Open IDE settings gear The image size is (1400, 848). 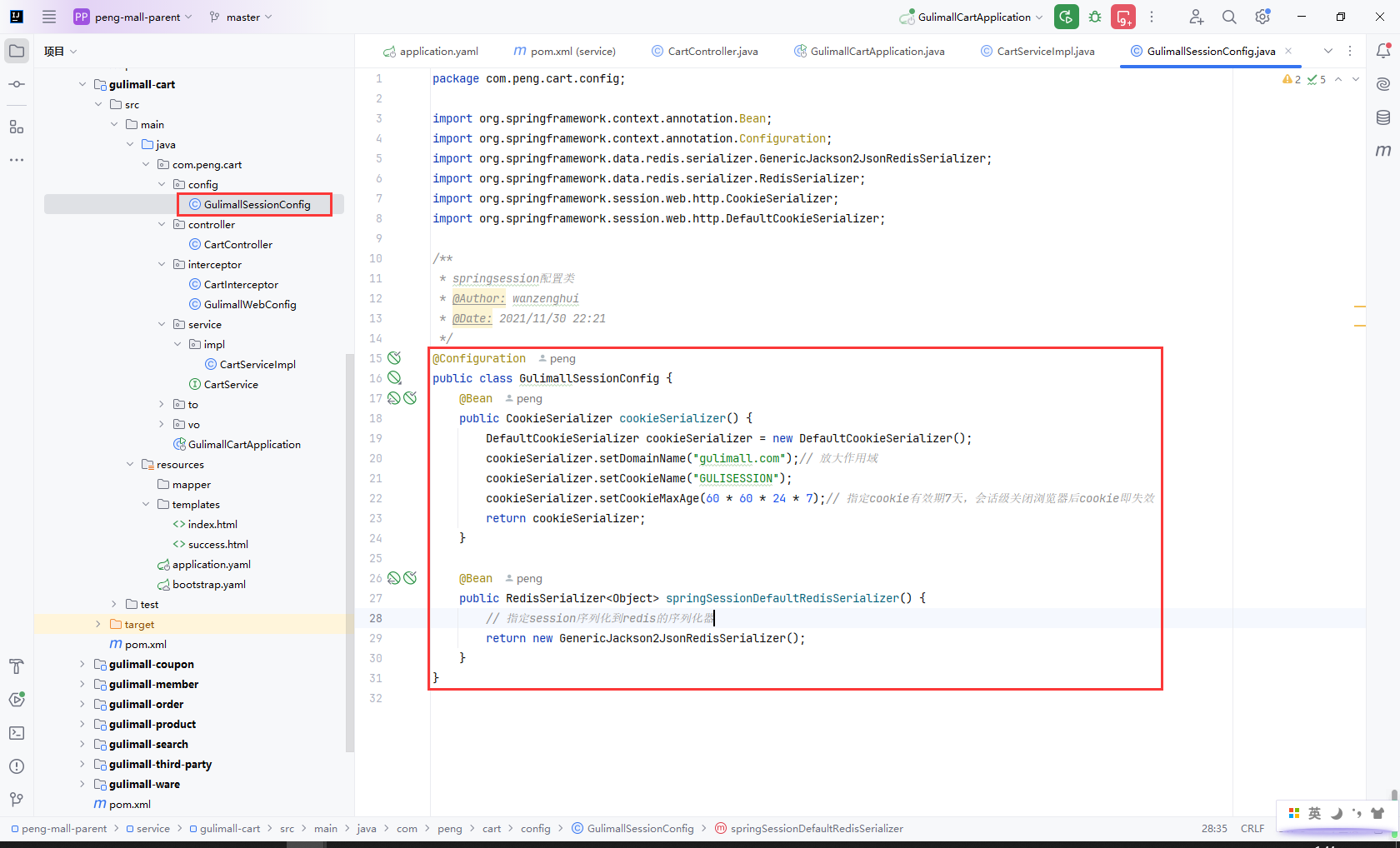point(1262,17)
